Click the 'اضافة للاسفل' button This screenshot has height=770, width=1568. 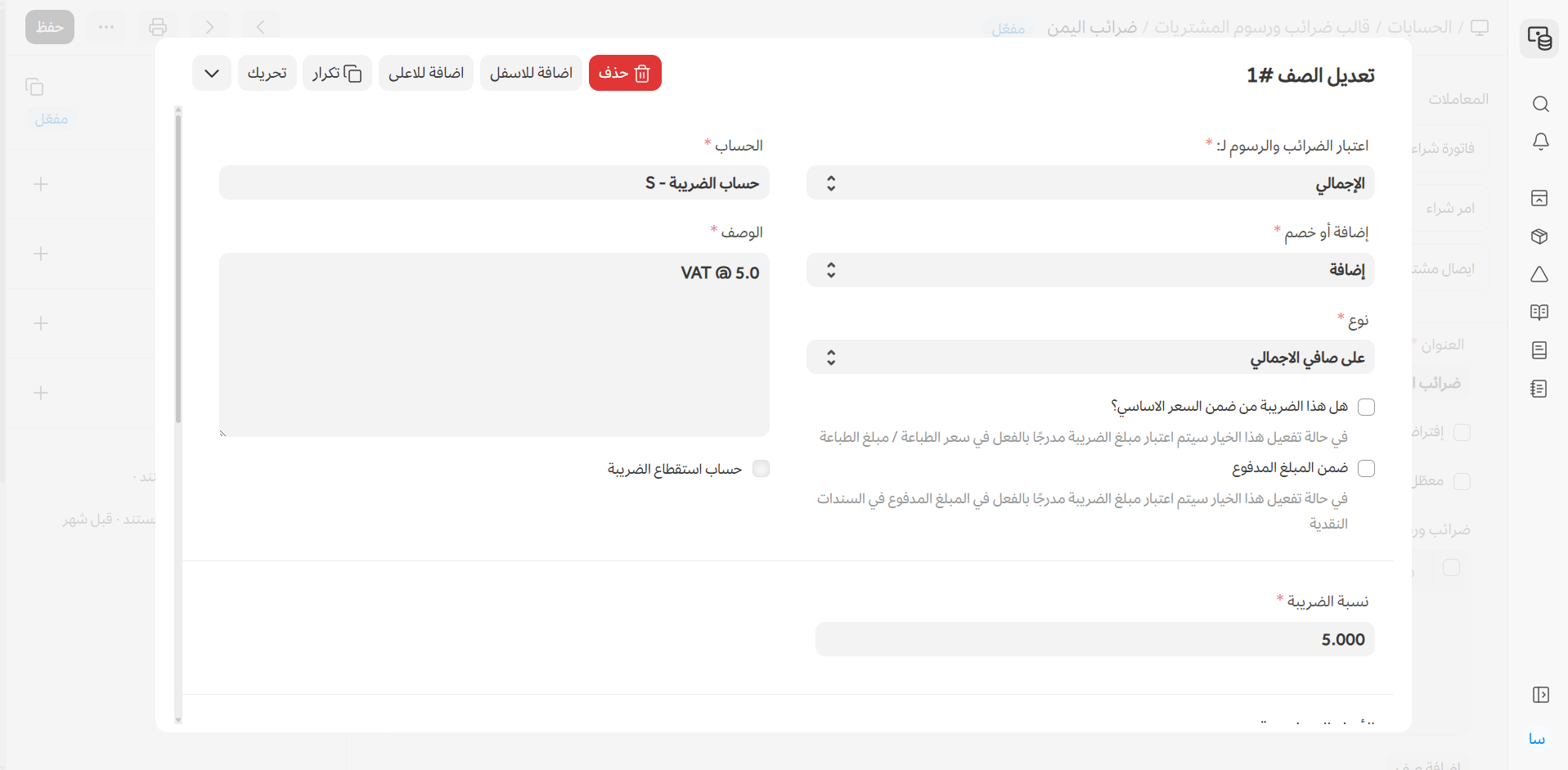coord(531,73)
